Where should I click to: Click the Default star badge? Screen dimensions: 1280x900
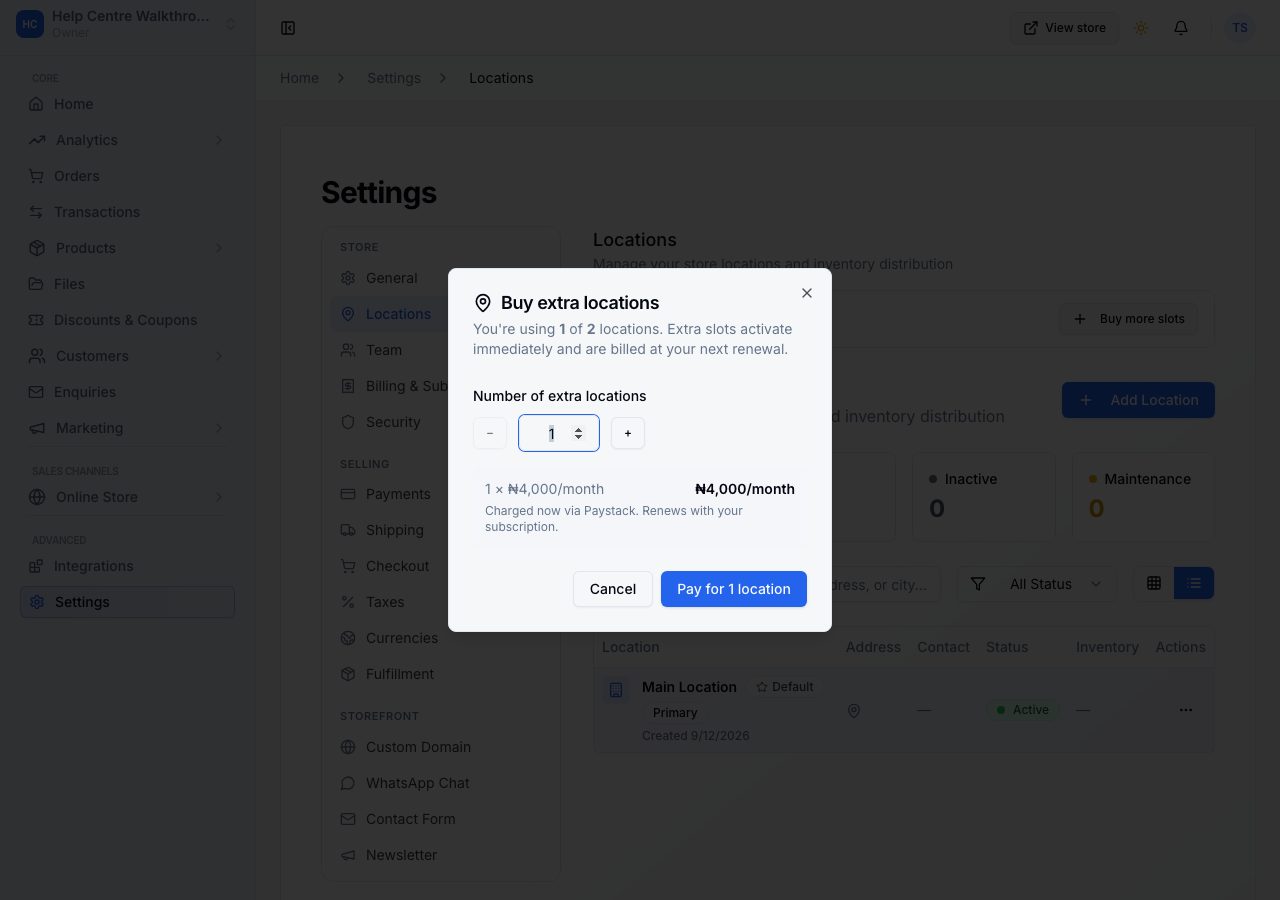[785, 687]
